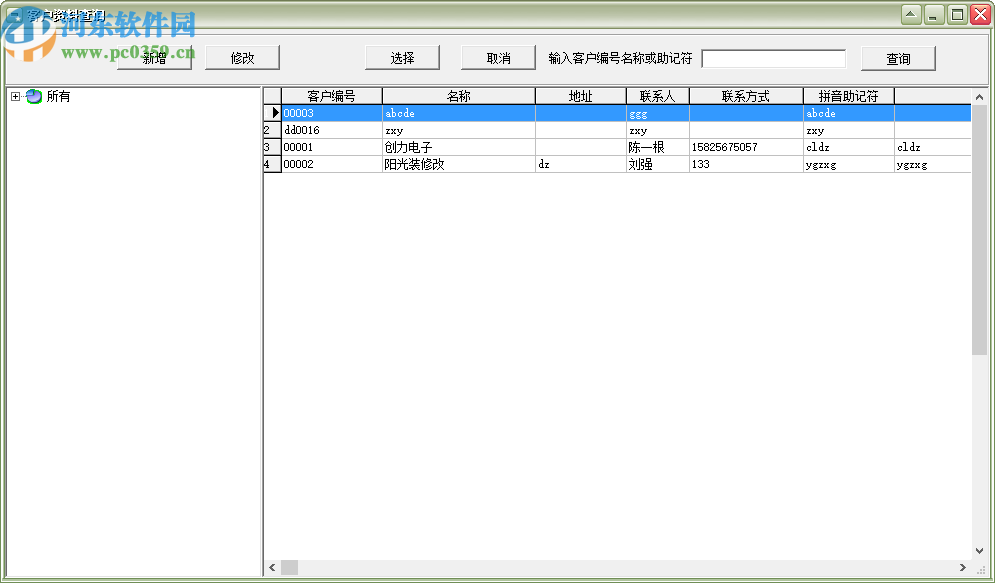The width and height of the screenshot is (995, 583).
Task: Click the 拼音助记符 column header
Action: point(848,96)
